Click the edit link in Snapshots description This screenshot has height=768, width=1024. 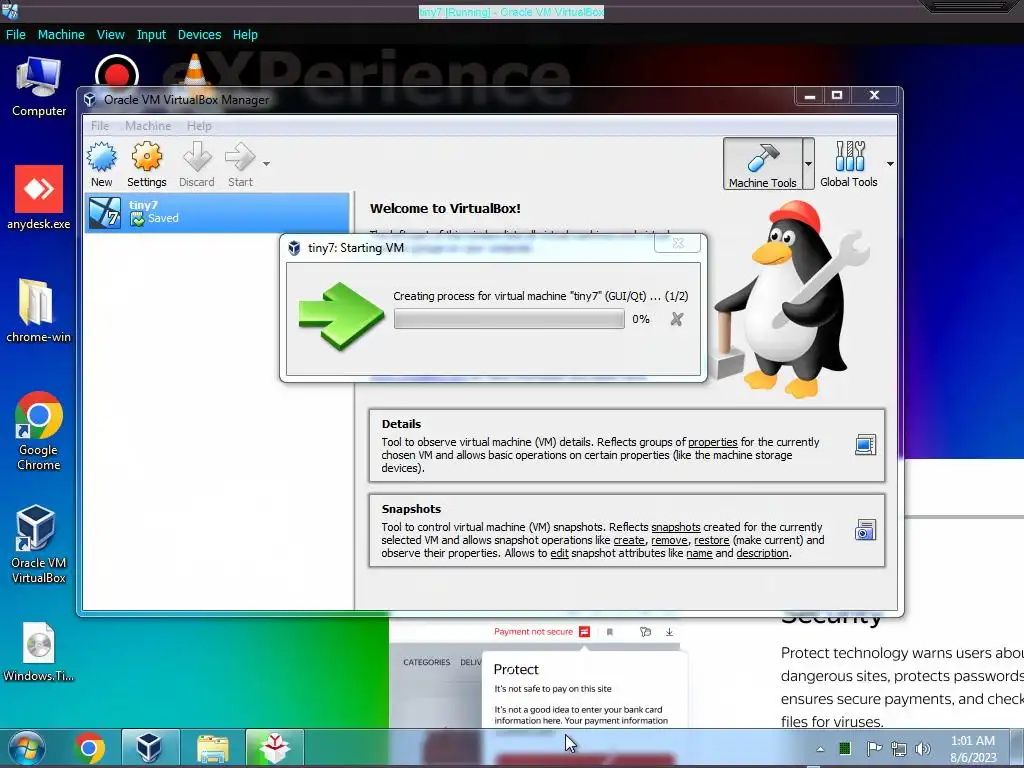[560, 553]
